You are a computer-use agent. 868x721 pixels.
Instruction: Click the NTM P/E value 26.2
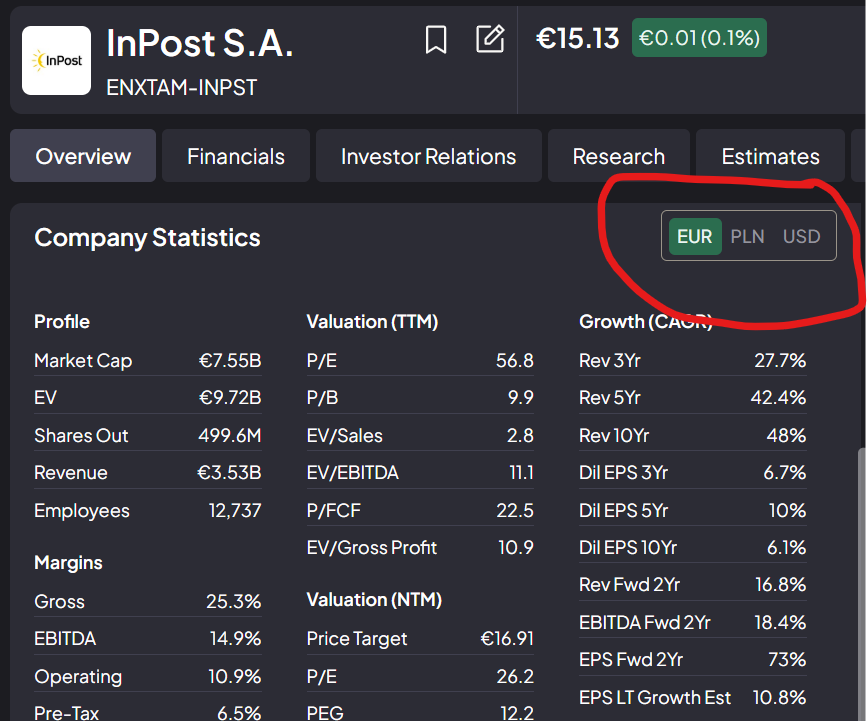click(x=515, y=676)
